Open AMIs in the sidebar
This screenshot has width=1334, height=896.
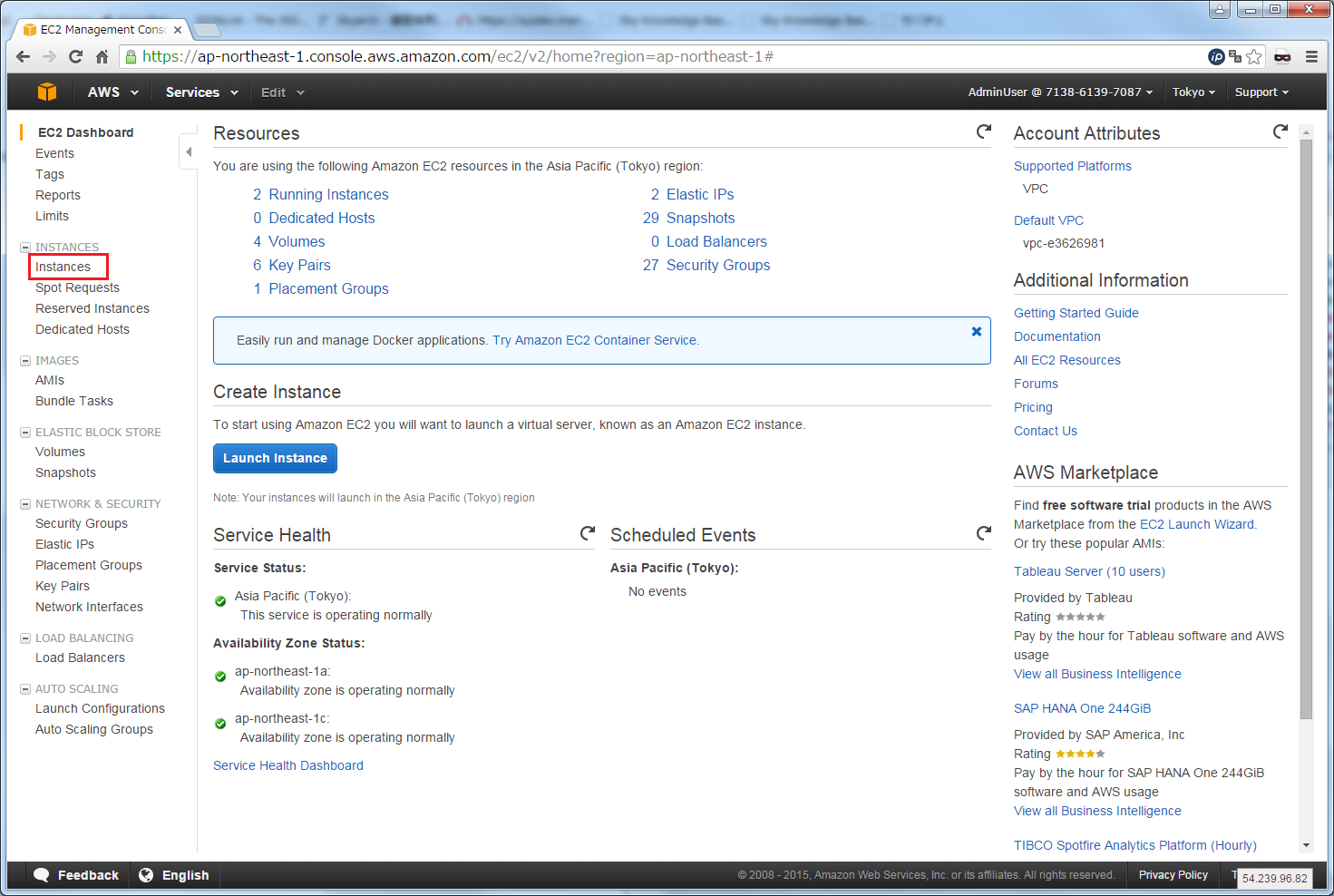click(x=50, y=380)
